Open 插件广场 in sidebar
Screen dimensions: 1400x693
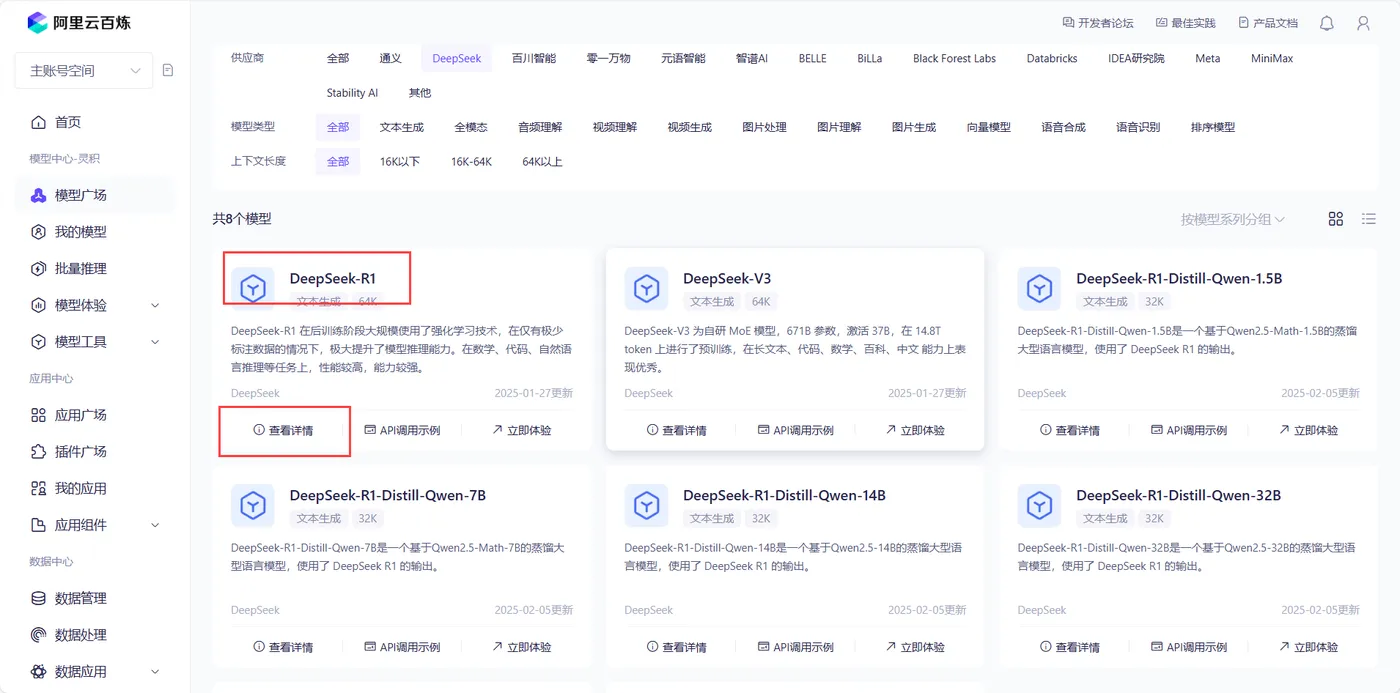coord(94,452)
